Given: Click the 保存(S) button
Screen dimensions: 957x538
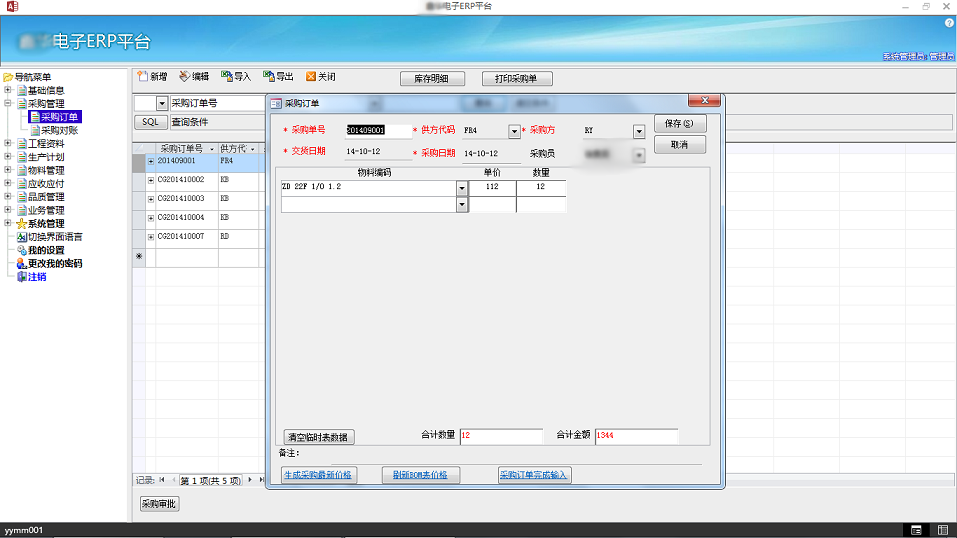Looking at the screenshot, I should 680,123.
